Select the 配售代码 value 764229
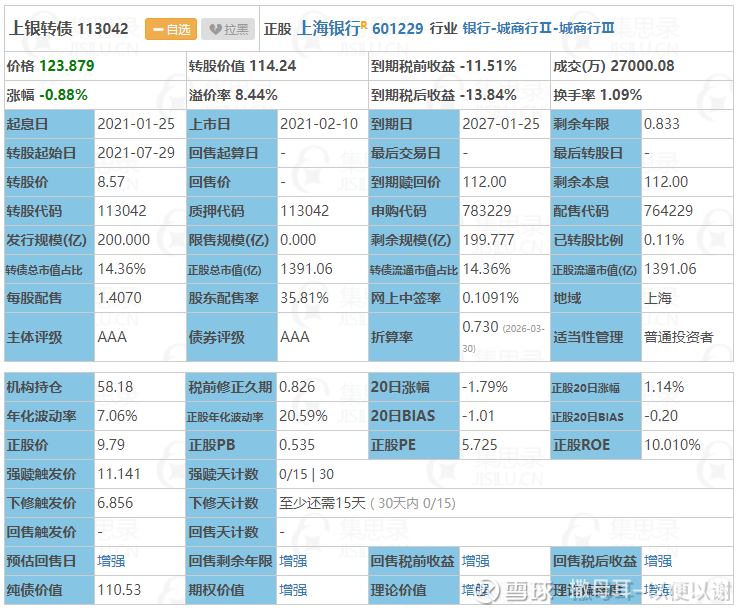Screen dimensions: 753x614 (668, 211)
